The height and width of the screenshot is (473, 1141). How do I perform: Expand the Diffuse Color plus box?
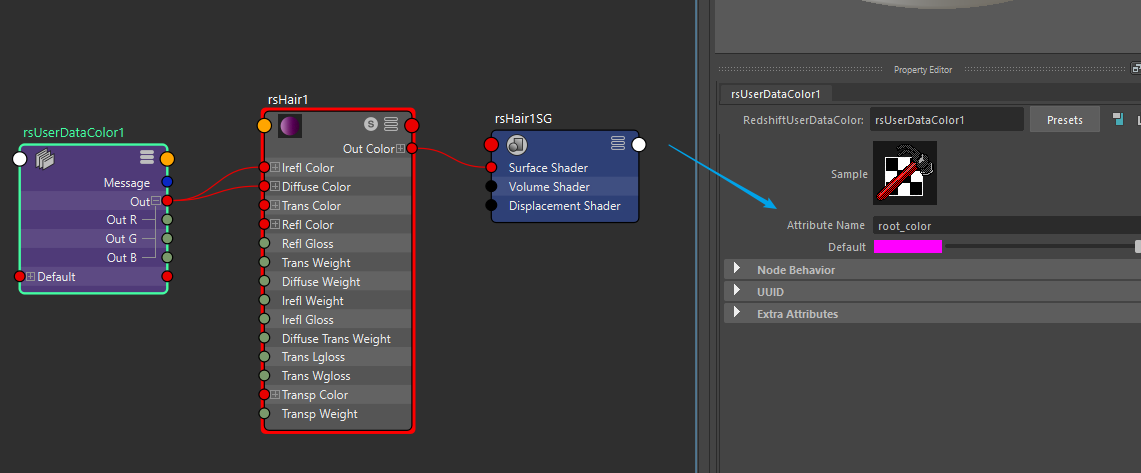pos(275,186)
